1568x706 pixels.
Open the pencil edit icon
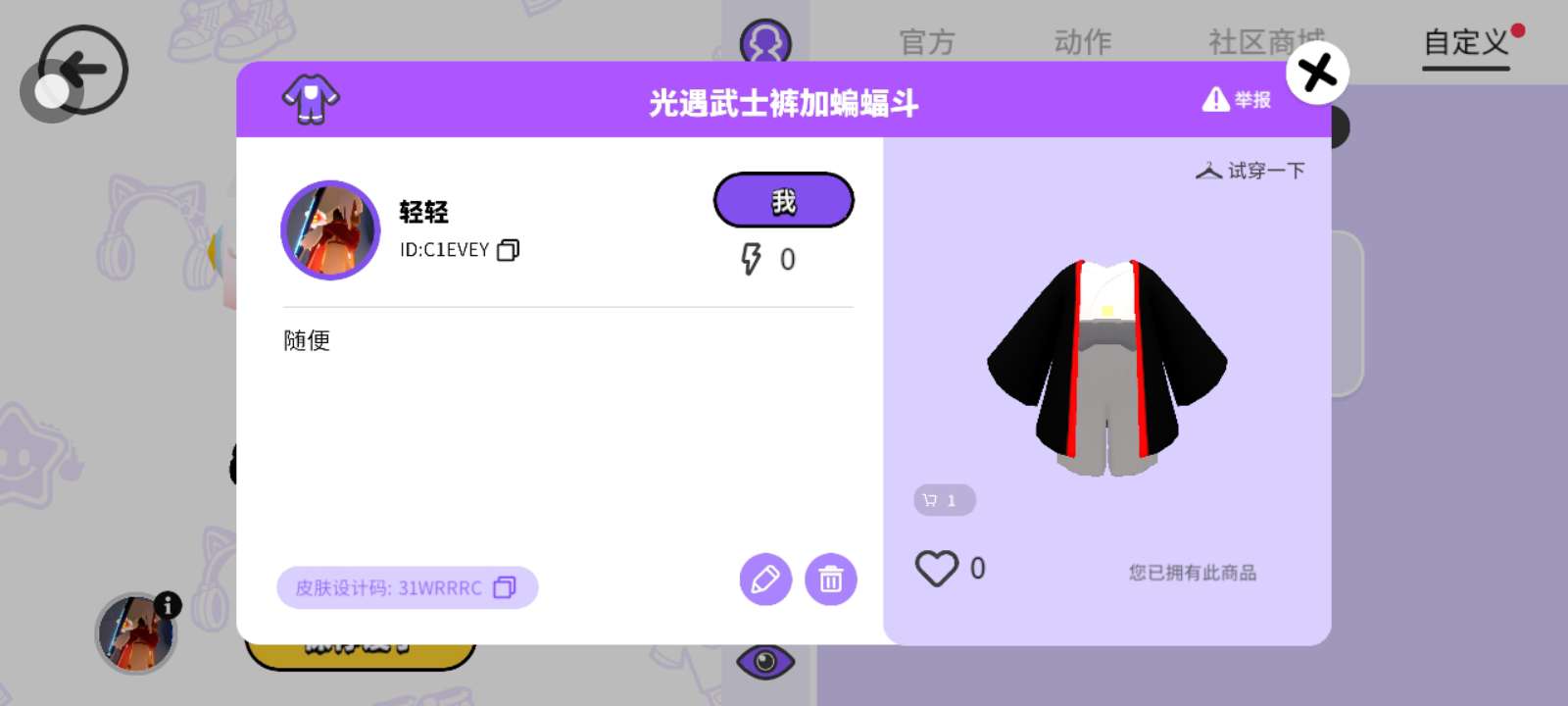tap(765, 580)
